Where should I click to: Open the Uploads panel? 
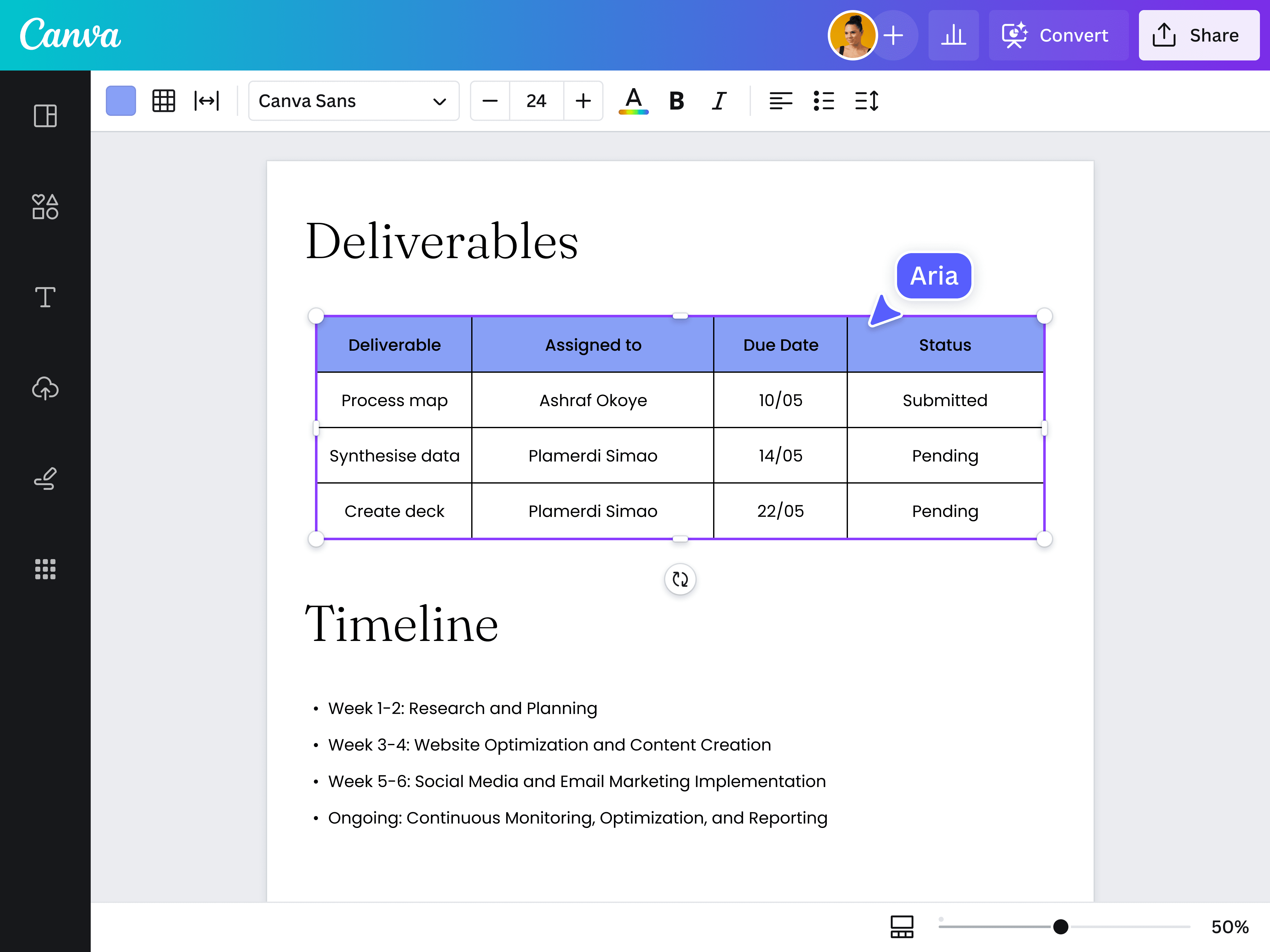point(45,389)
